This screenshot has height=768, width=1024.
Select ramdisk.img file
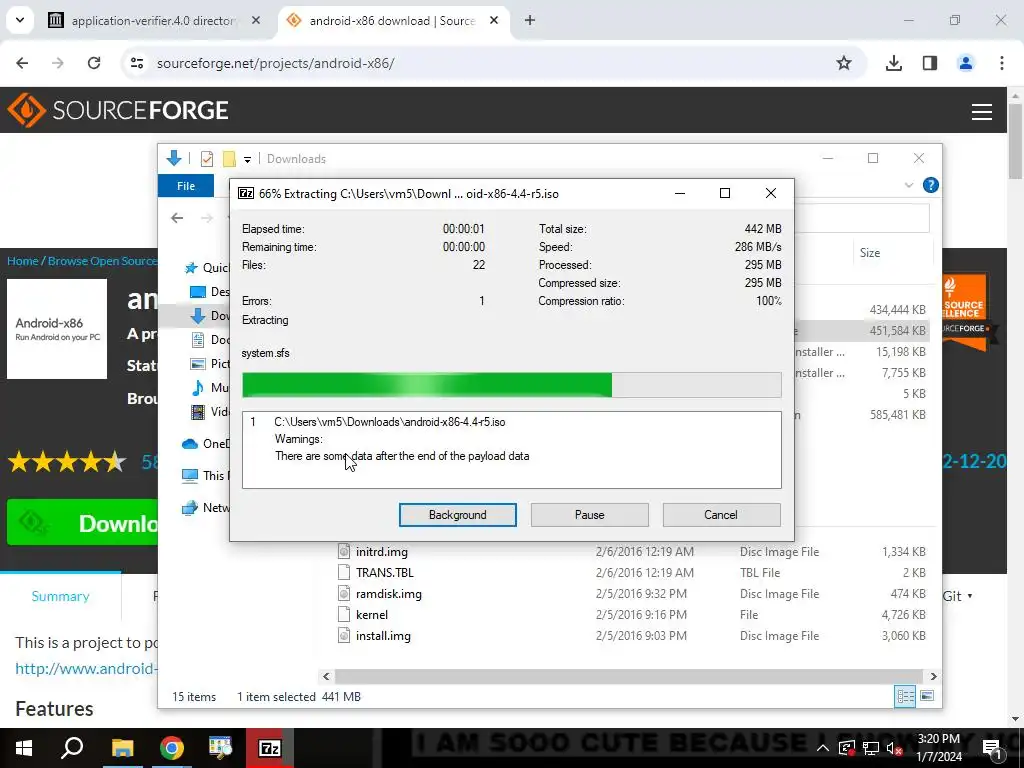pyautogui.click(x=389, y=594)
